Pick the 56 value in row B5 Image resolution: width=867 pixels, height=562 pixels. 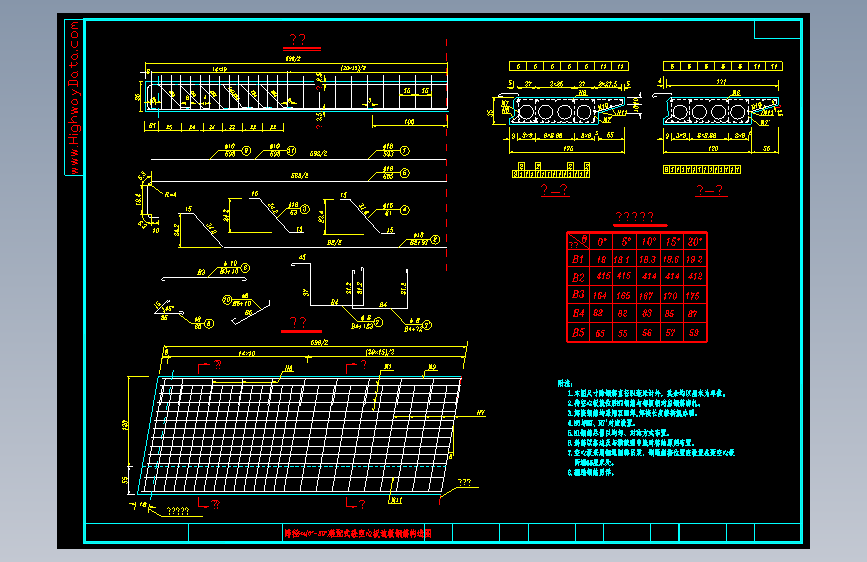point(647,333)
